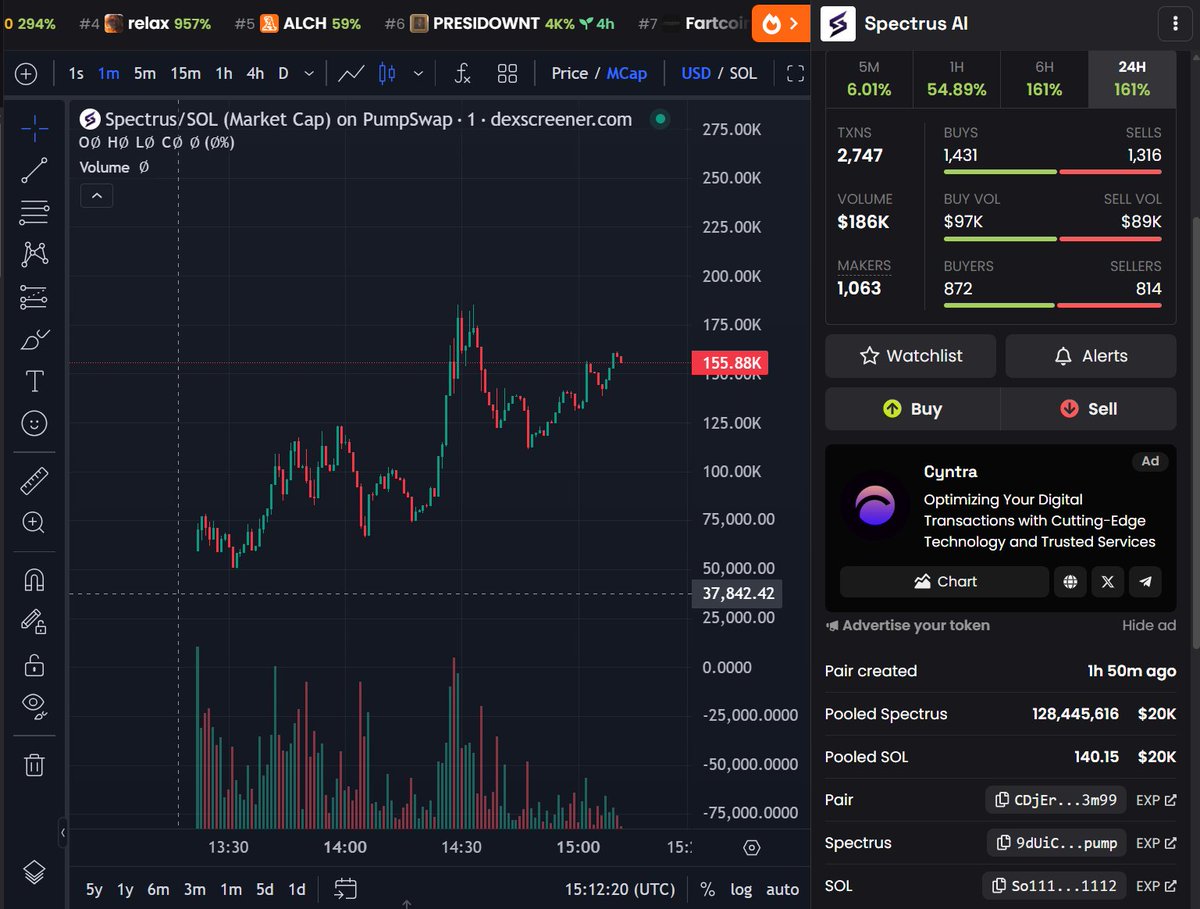Toggle magnet mode
This screenshot has width=1200, height=909.
click(34, 579)
